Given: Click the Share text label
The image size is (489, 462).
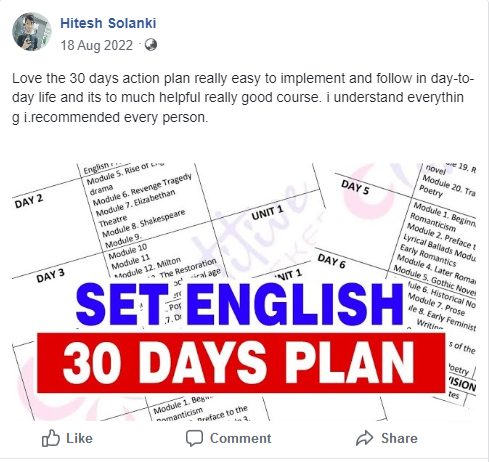Looking at the screenshot, I should 399,438.
